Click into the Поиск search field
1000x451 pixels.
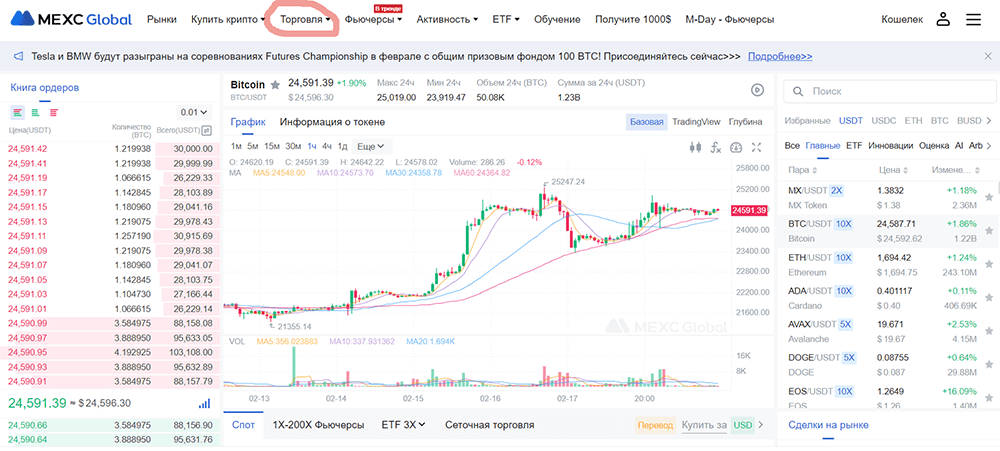(x=890, y=92)
